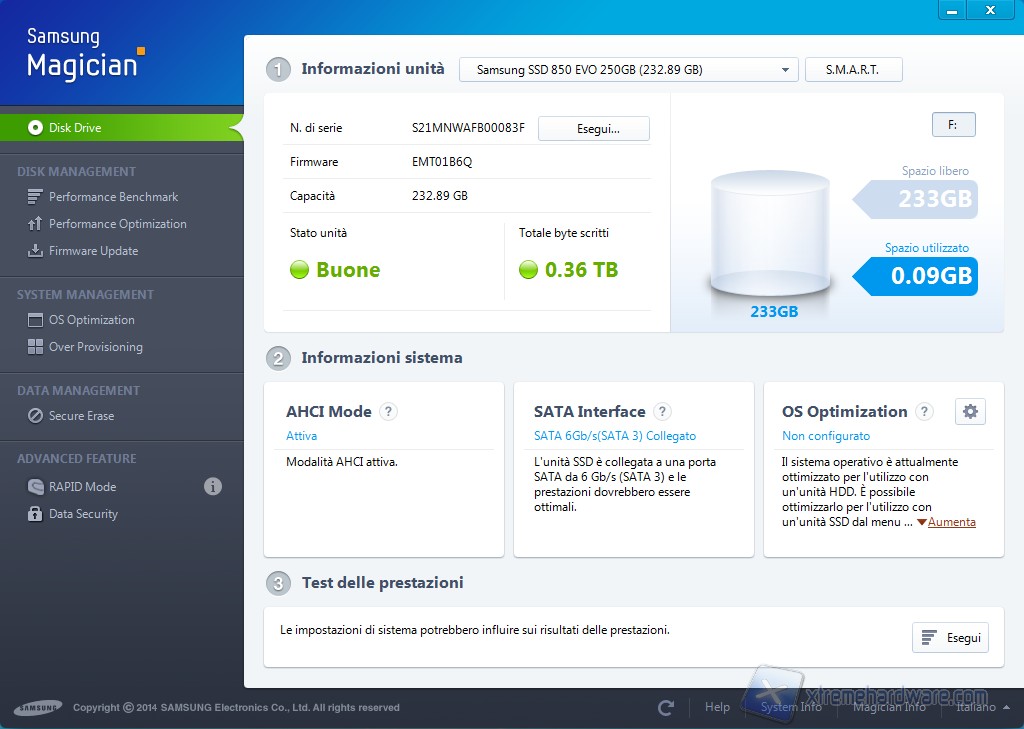
Task: Click the AHCI Mode help question mark
Action: (387, 411)
